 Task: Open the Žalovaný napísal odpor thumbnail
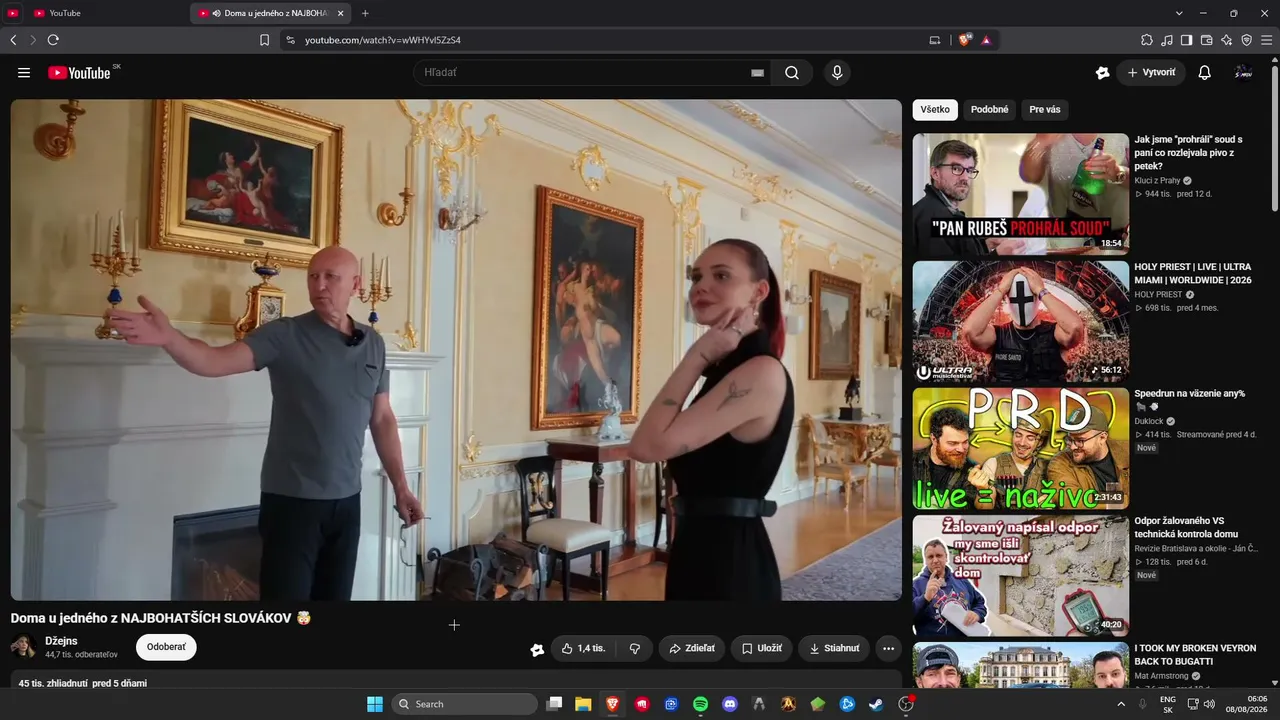(1021, 576)
